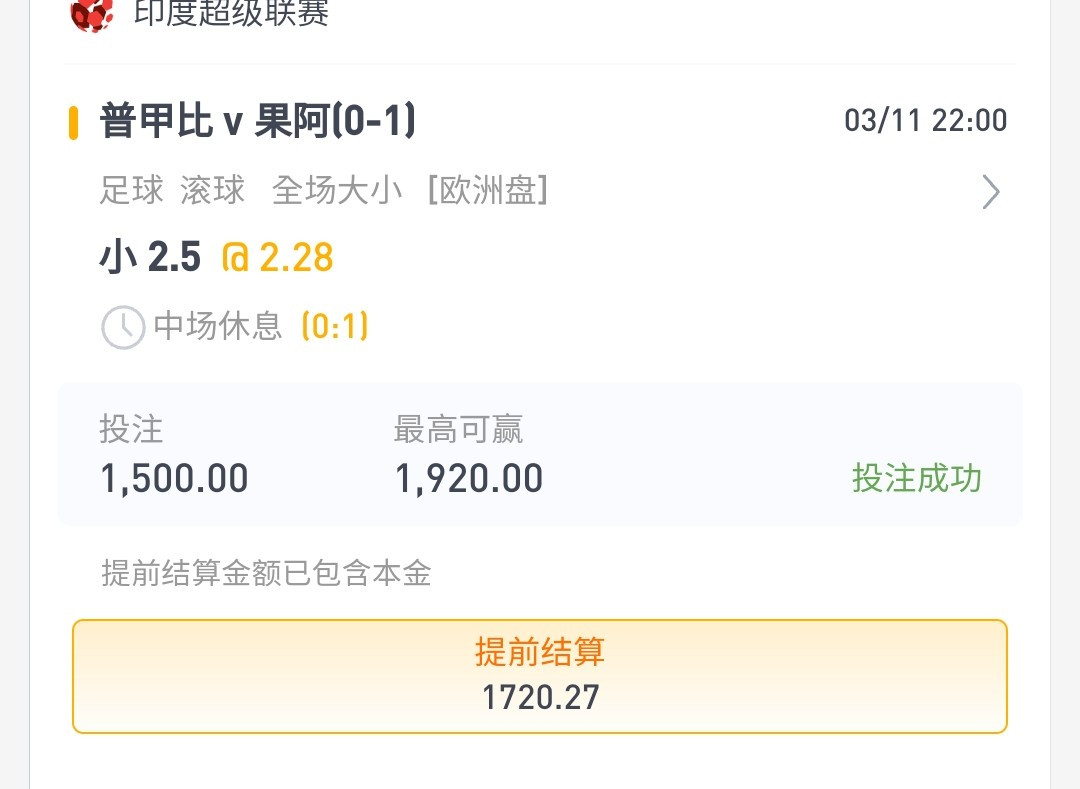This screenshot has width=1080, height=789.
Task: Click the clock icon beside 中场休息
Action: [x=123, y=327]
